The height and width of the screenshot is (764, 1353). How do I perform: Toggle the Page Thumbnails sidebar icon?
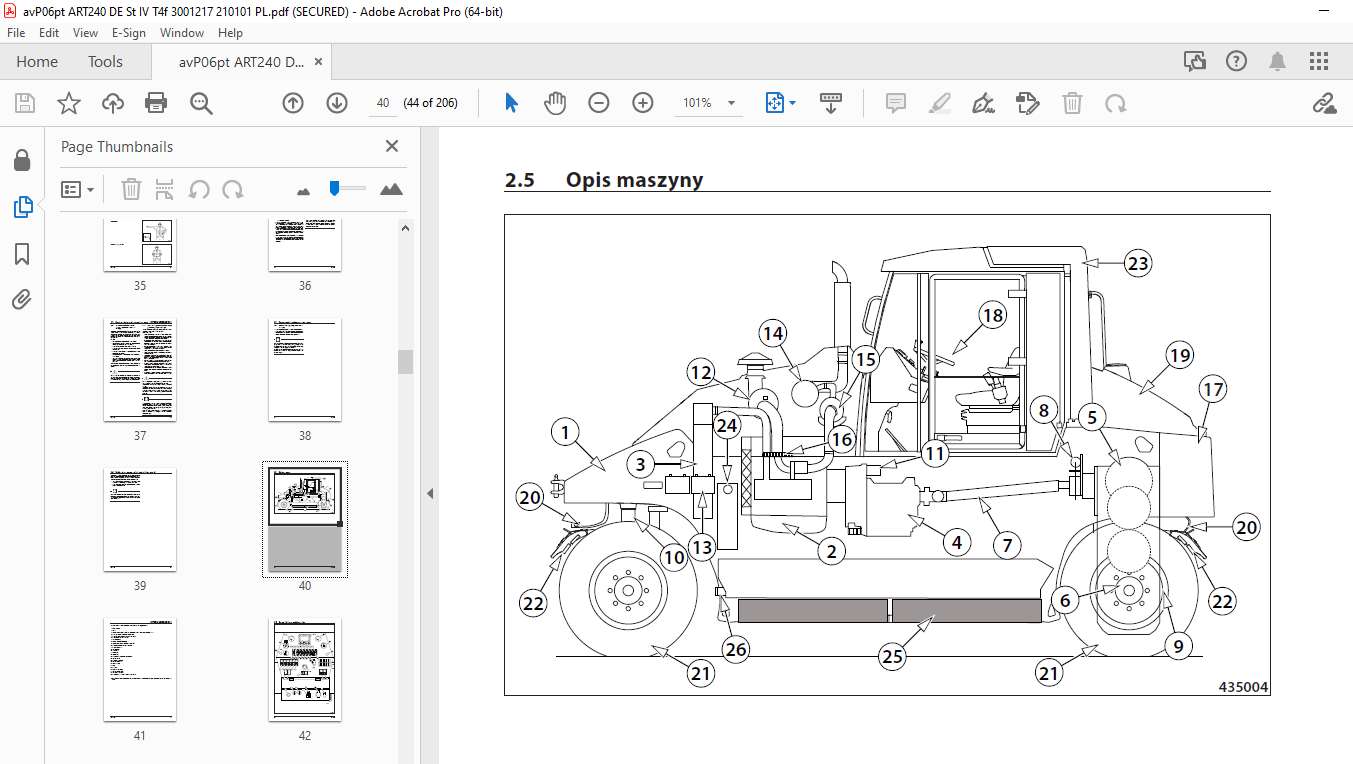click(x=22, y=207)
